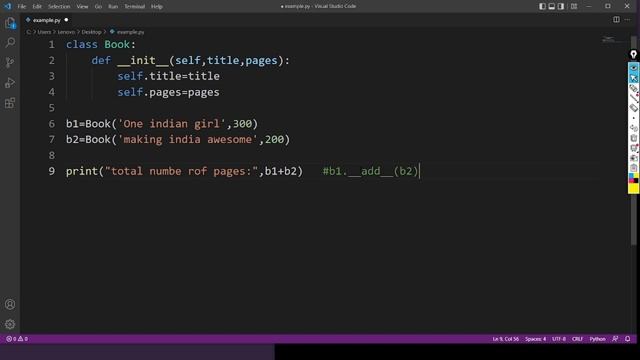Image resolution: width=640 pixels, height=360 pixels.
Task: Toggle the primary side bar layout icon
Action: (x=542, y=6)
